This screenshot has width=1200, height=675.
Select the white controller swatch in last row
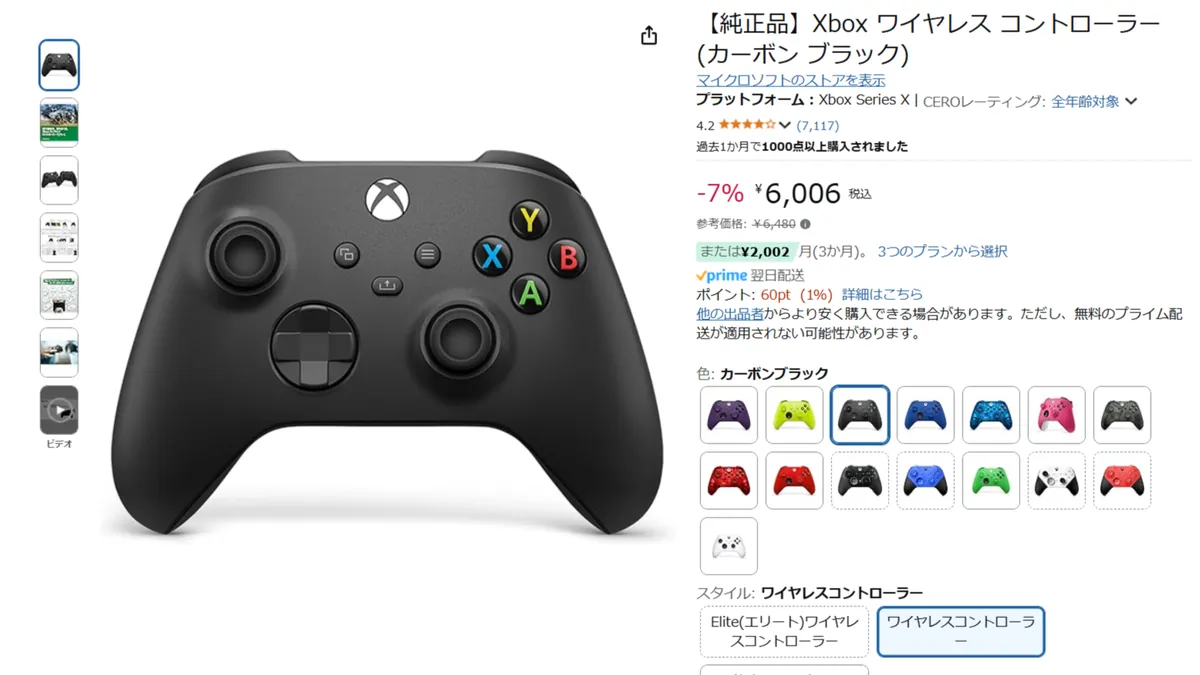click(729, 546)
